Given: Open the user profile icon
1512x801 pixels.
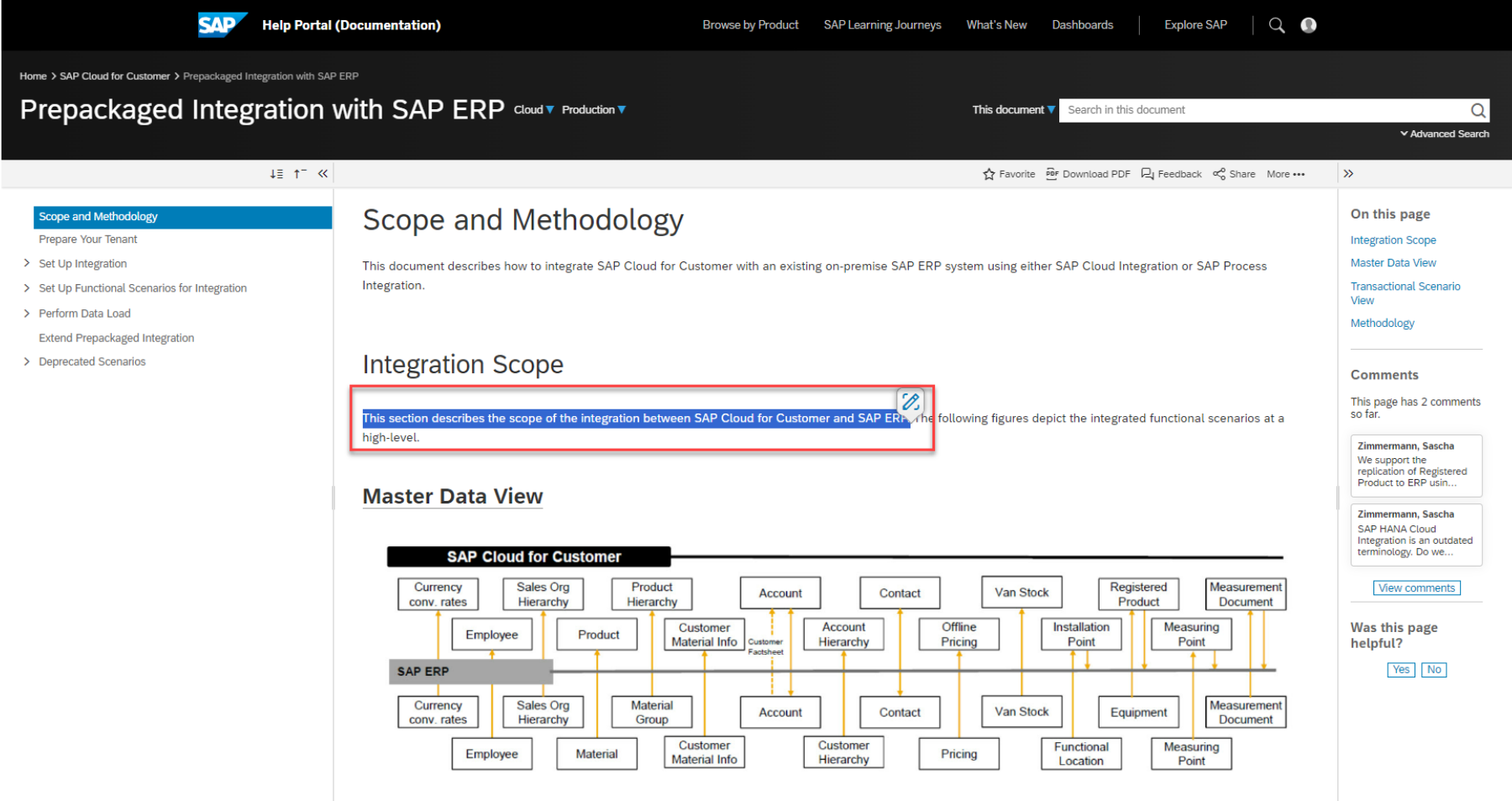Looking at the screenshot, I should point(1309,25).
